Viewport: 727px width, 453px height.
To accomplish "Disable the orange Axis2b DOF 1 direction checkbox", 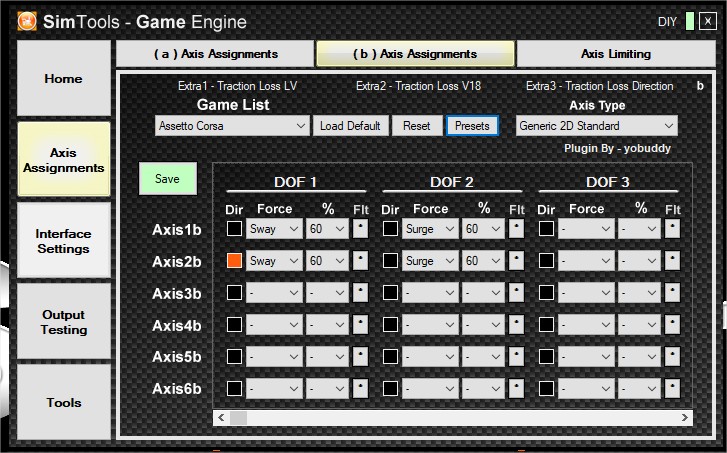I will (234, 261).
